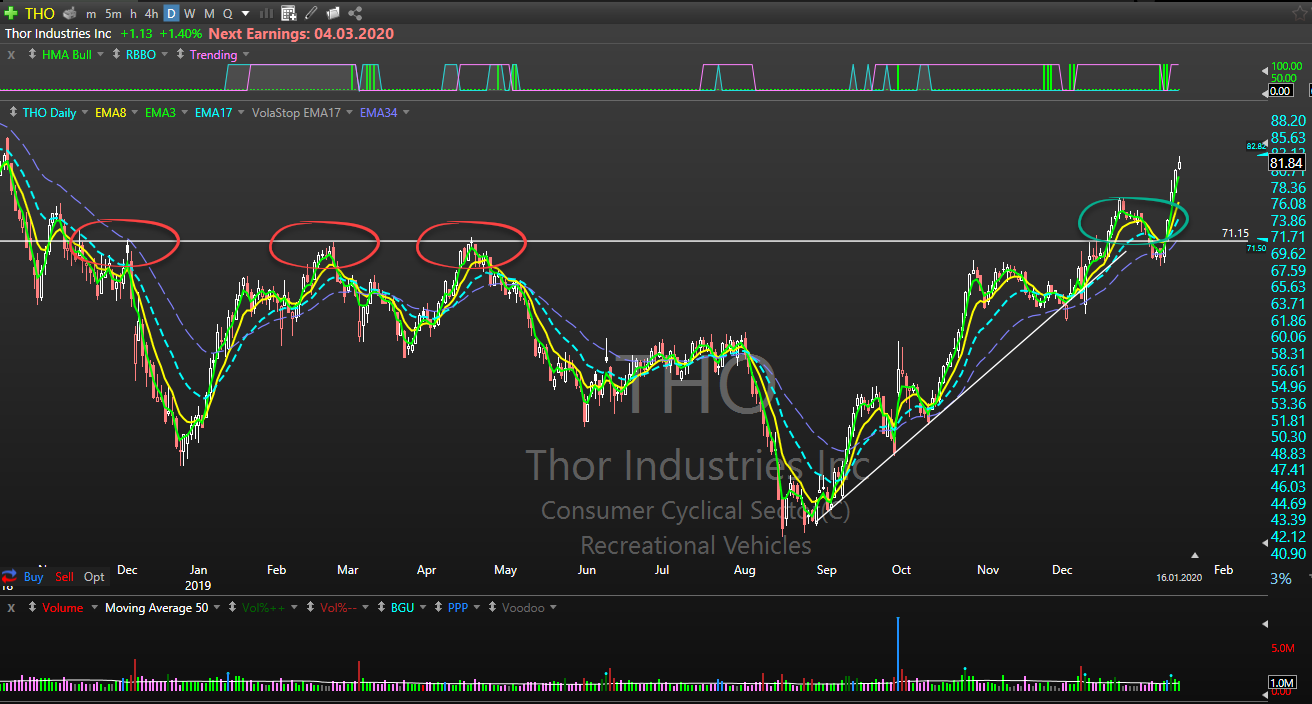The width and height of the screenshot is (1312, 704).
Task: Click the Buy button
Action: click(x=33, y=577)
